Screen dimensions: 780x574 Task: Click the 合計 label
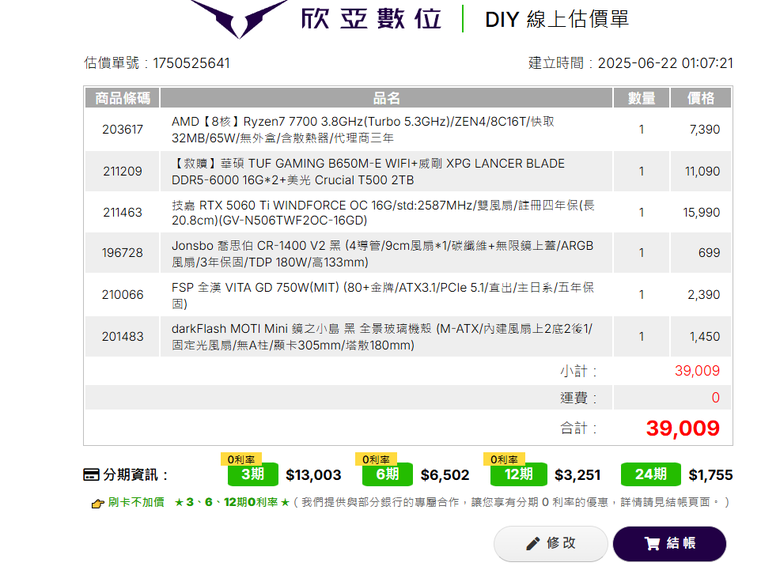[578, 428]
